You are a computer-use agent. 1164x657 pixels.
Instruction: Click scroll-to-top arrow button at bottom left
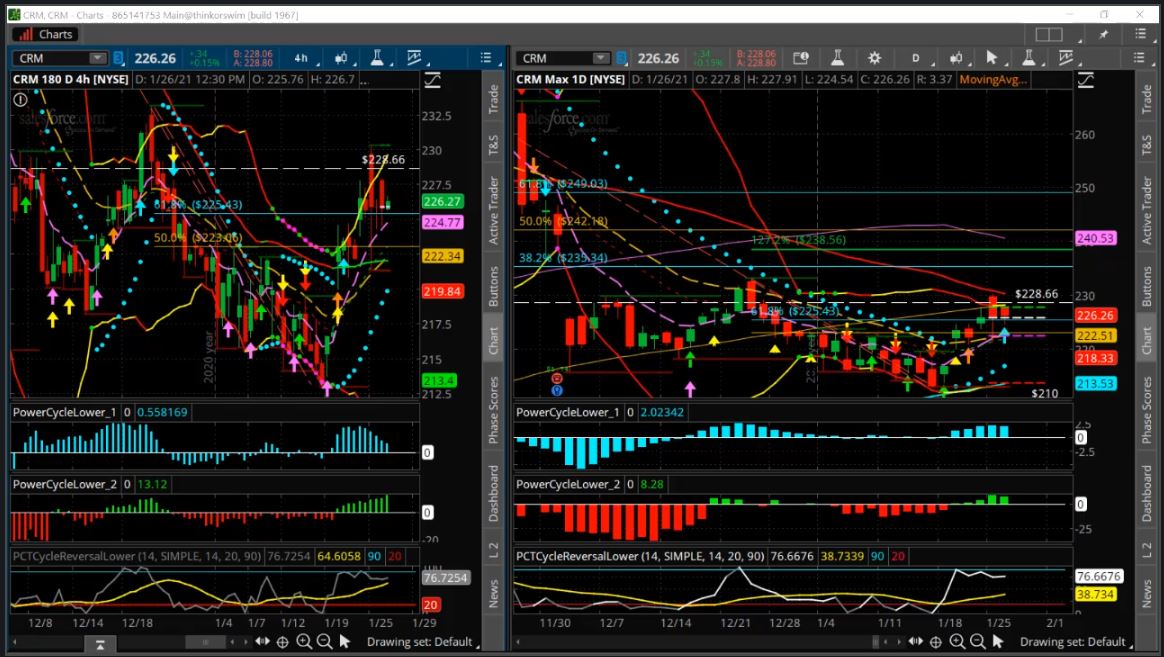click(100, 644)
